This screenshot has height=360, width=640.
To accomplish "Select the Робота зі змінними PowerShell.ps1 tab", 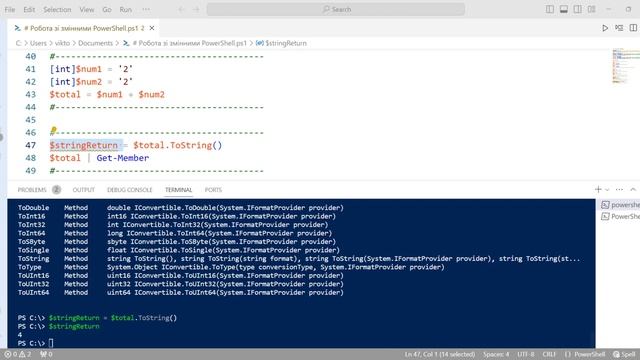I will pos(84,28).
